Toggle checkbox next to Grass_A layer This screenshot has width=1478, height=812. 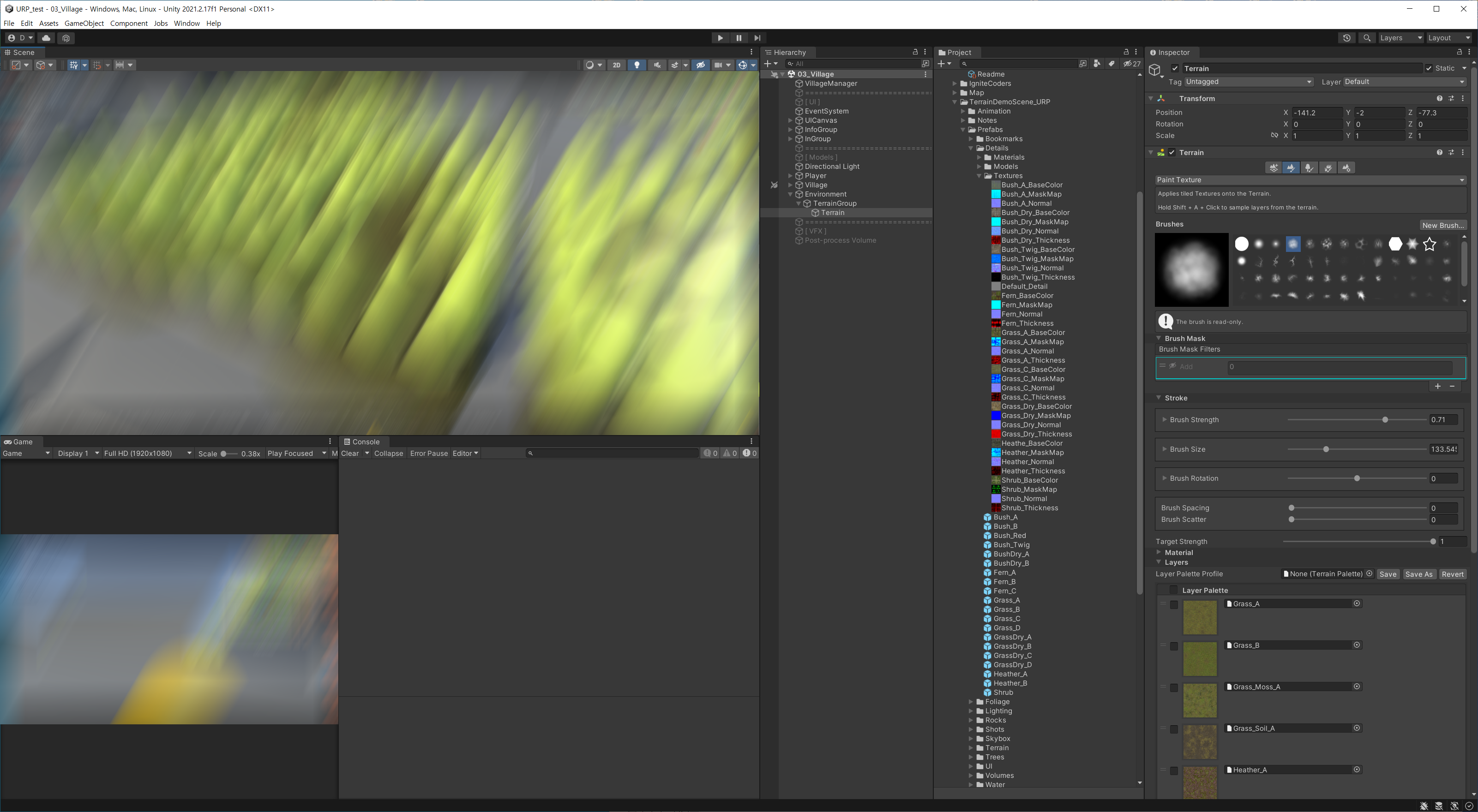coord(1174,604)
